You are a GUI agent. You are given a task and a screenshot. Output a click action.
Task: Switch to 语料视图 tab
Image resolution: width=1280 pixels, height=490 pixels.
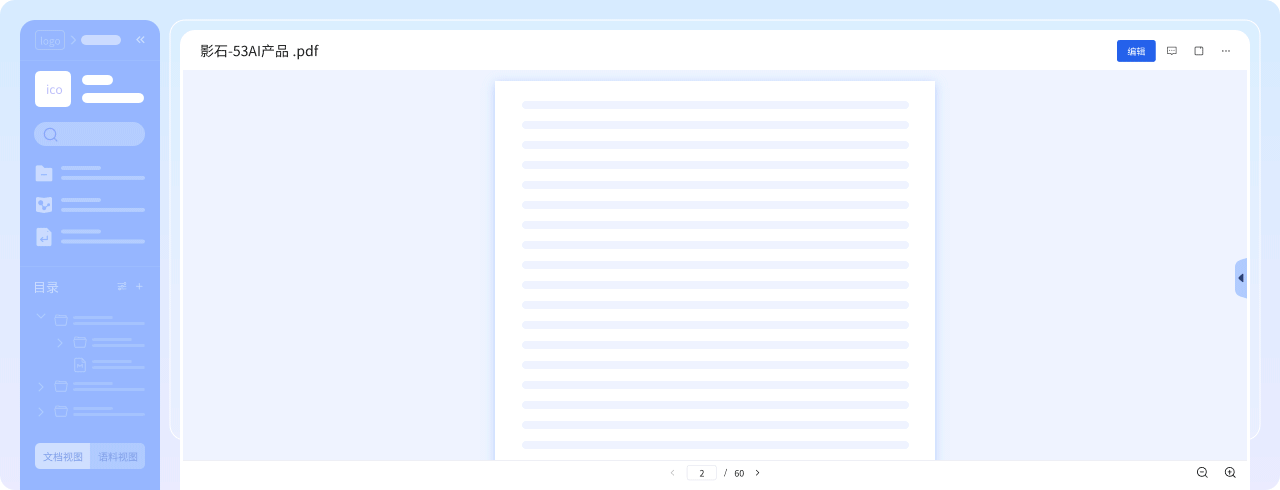pyautogui.click(x=118, y=457)
